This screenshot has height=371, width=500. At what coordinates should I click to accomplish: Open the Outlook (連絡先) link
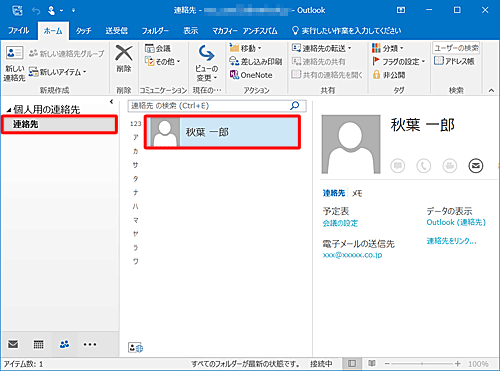[x=456, y=222]
